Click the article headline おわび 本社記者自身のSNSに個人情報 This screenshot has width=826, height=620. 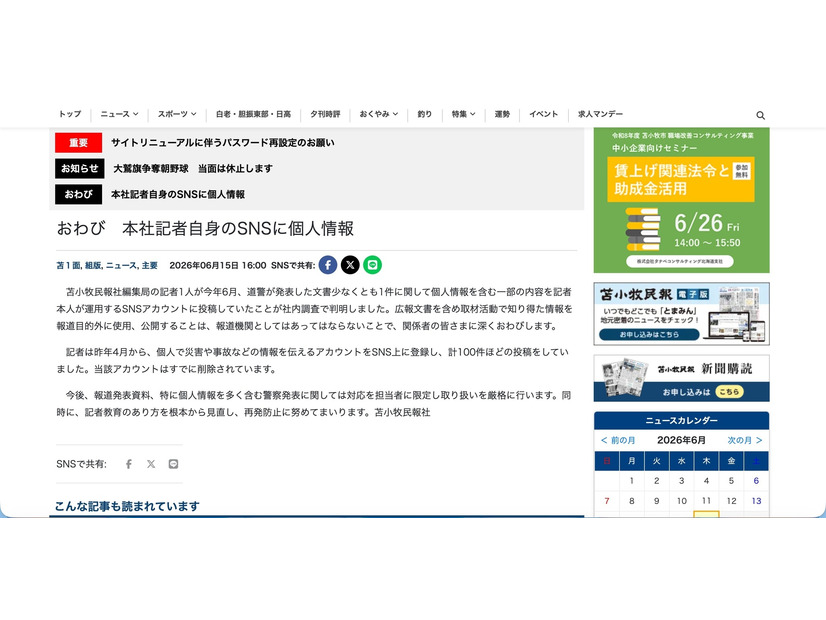pos(205,229)
